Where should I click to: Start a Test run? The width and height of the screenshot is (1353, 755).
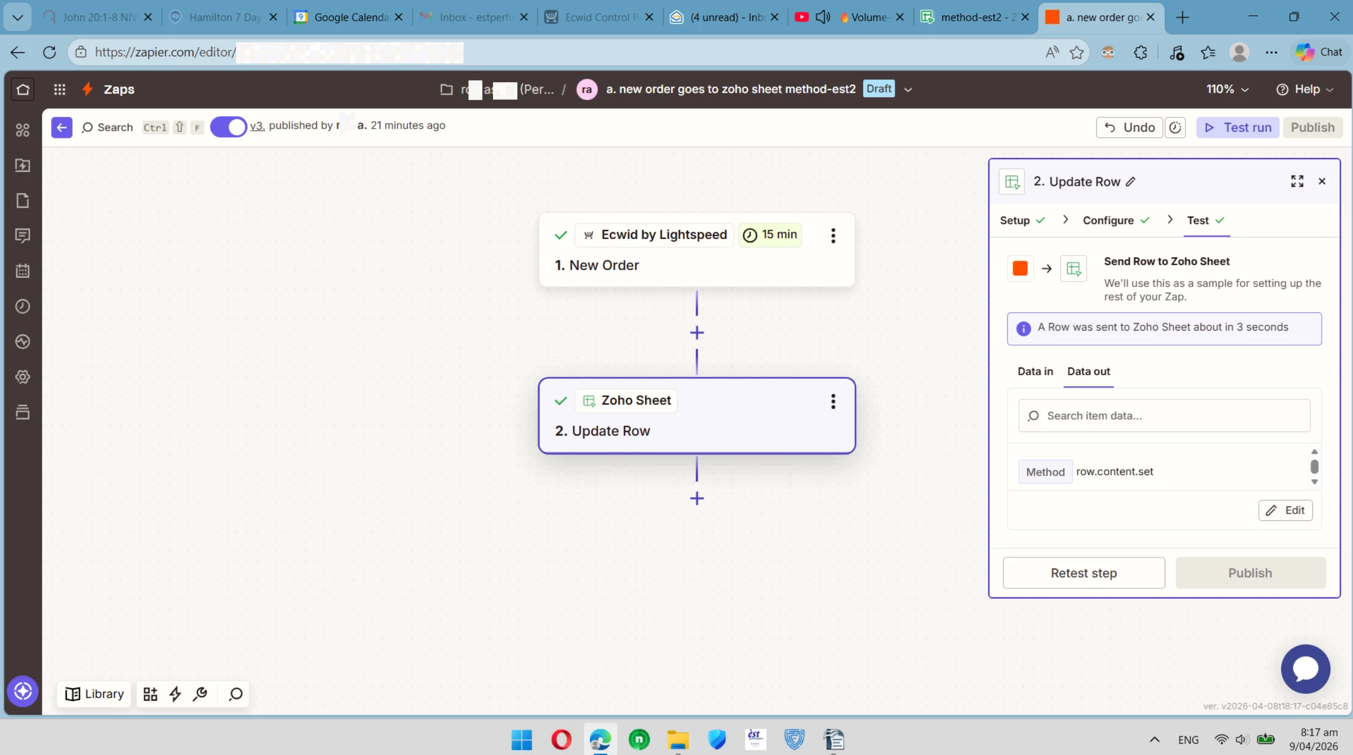pyautogui.click(x=1238, y=127)
